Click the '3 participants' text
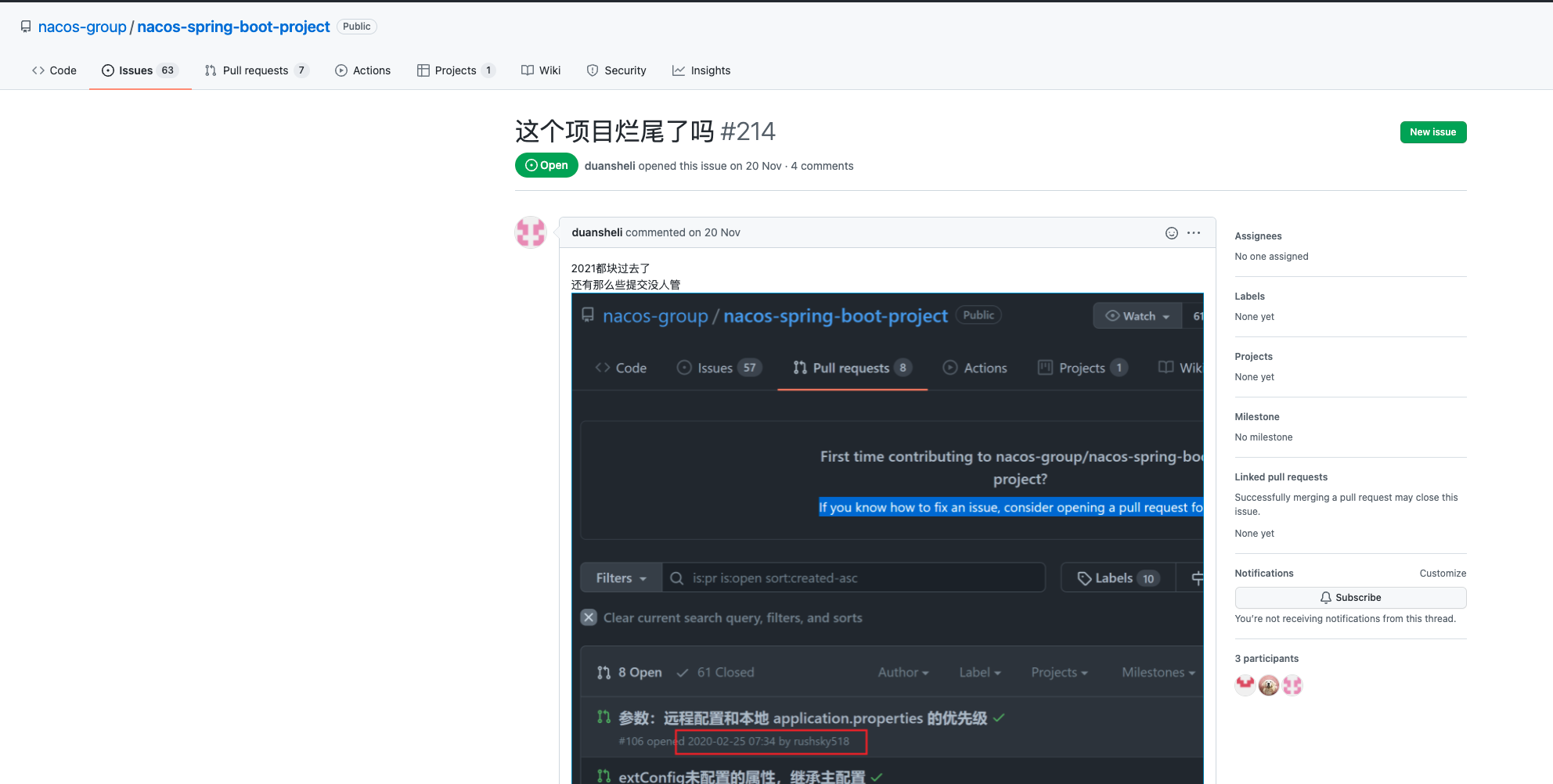1553x784 pixels. pos(1267,659)
